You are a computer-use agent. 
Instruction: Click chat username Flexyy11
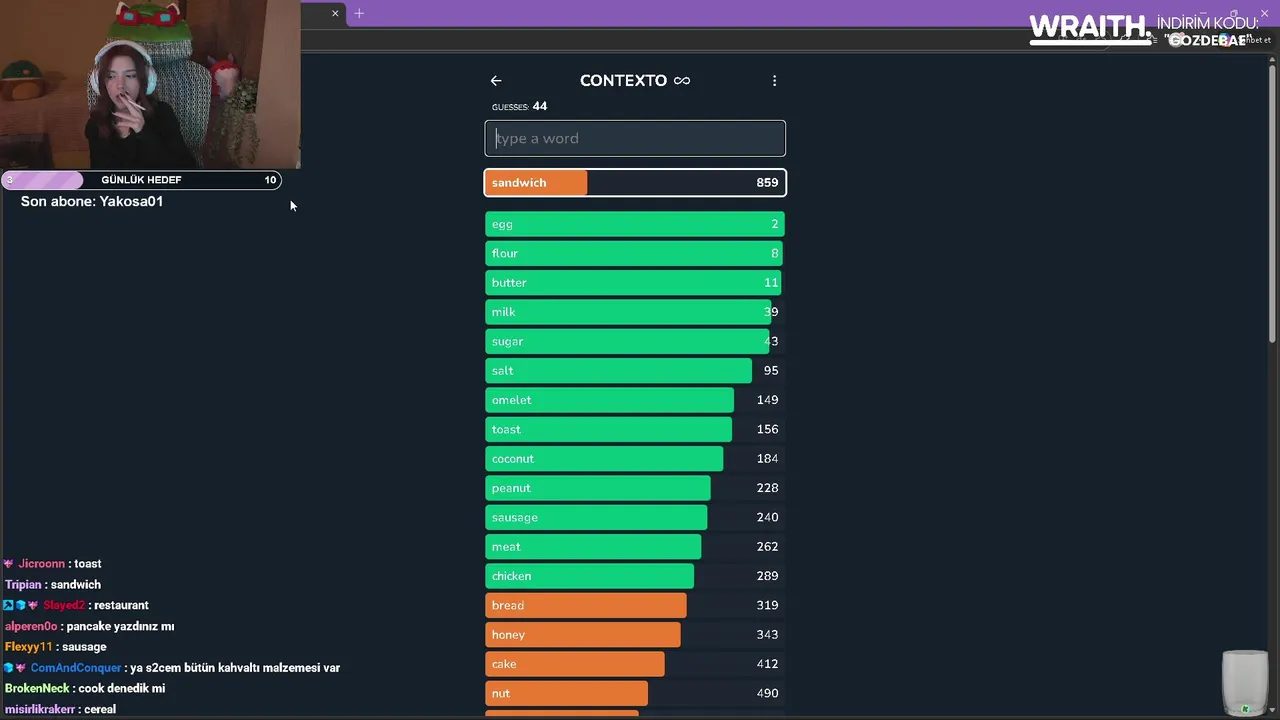(x=28, y=647)
